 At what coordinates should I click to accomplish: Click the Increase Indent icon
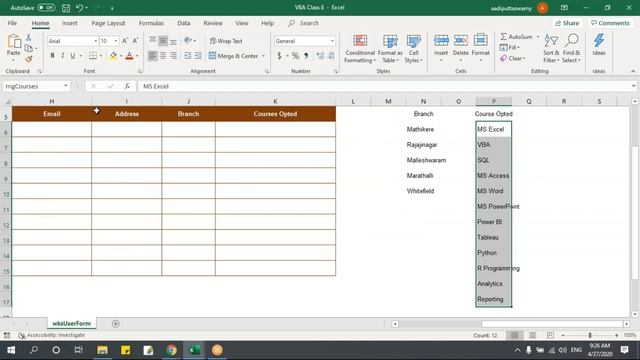(198, 56)
